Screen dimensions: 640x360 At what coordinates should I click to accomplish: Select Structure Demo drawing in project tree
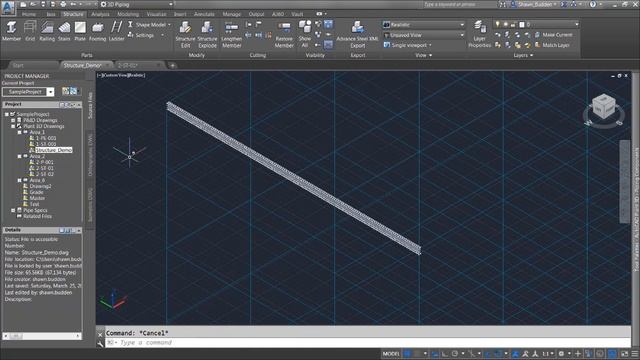(53, 150)
